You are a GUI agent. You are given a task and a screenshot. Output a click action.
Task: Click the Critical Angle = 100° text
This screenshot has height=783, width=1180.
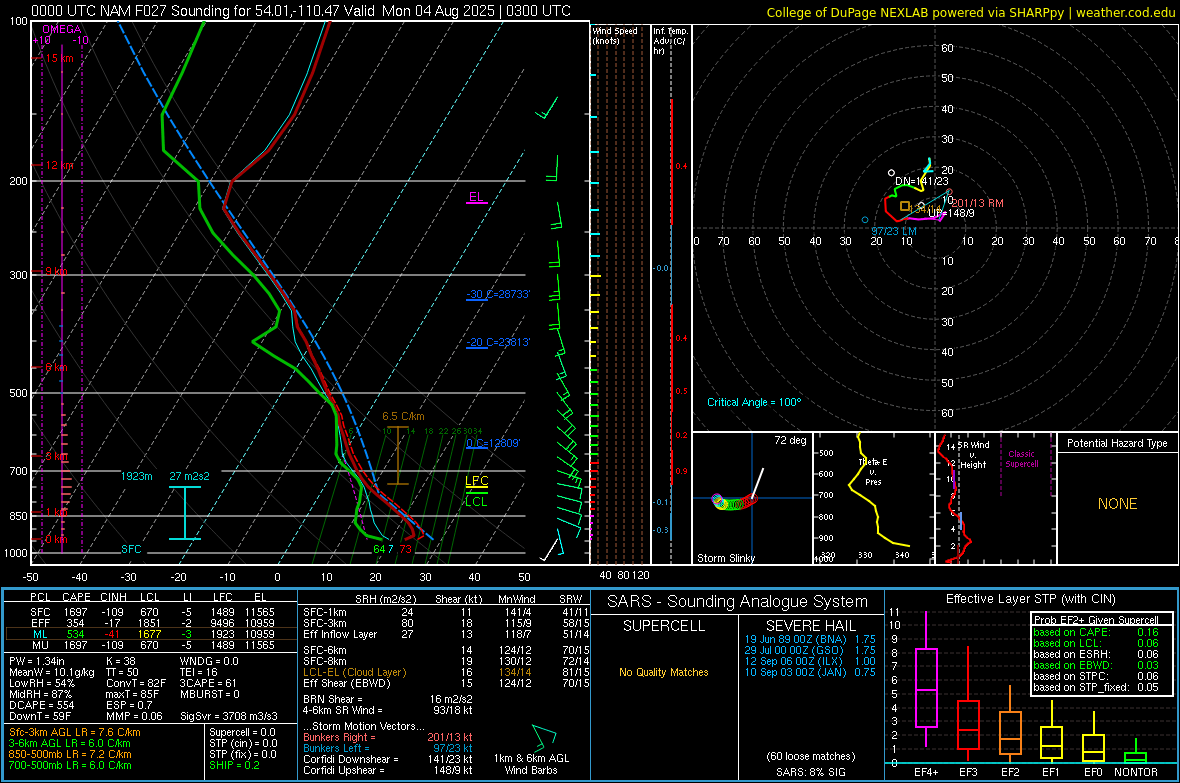(x=754, y=403)
